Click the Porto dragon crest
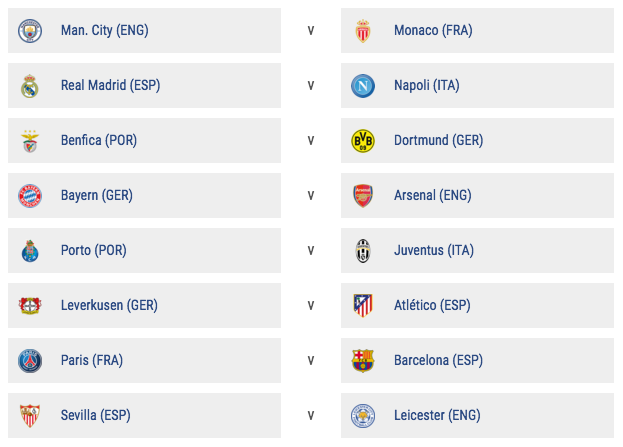 point(30,251)
